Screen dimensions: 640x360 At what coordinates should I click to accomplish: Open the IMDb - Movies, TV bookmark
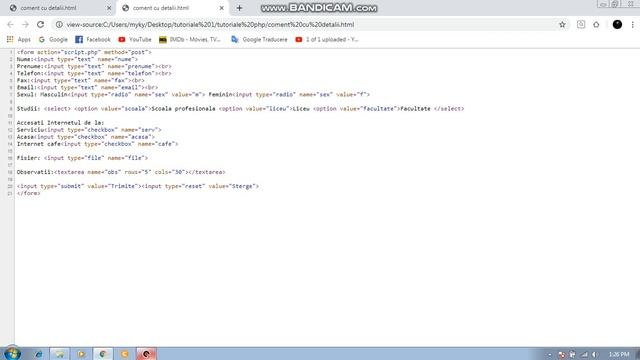(190, 40)
